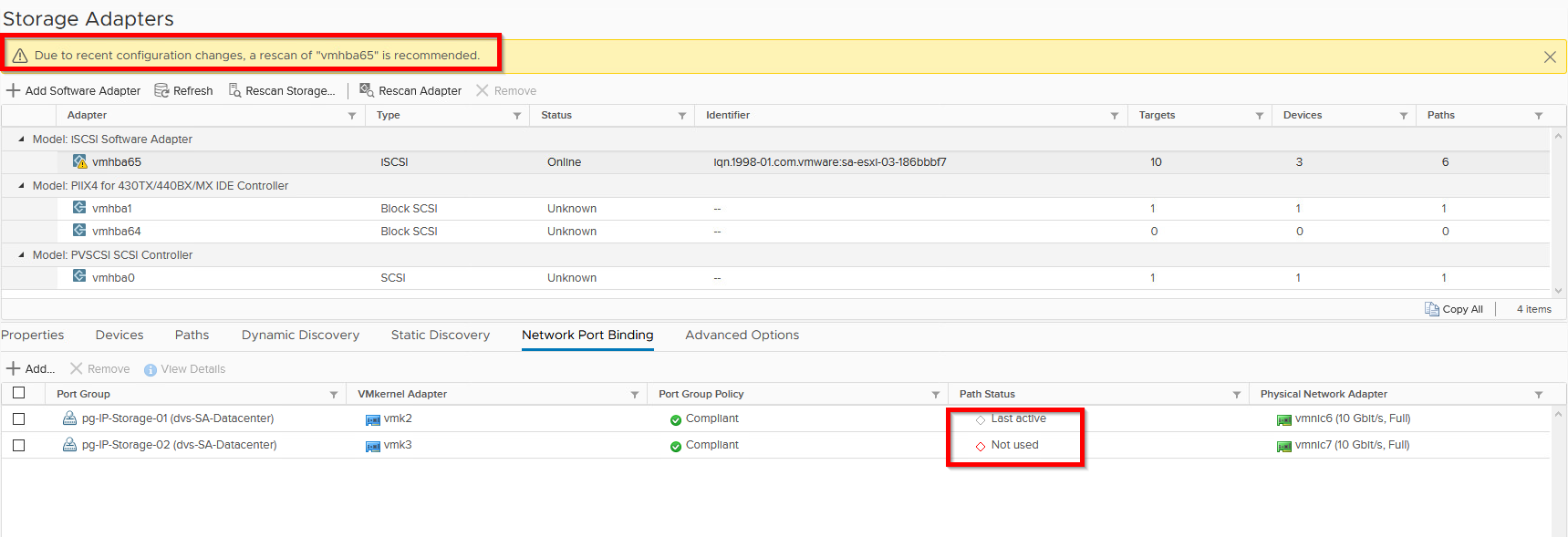Check the pg-IP-Storage-01 row checkbox

(19, 418)
